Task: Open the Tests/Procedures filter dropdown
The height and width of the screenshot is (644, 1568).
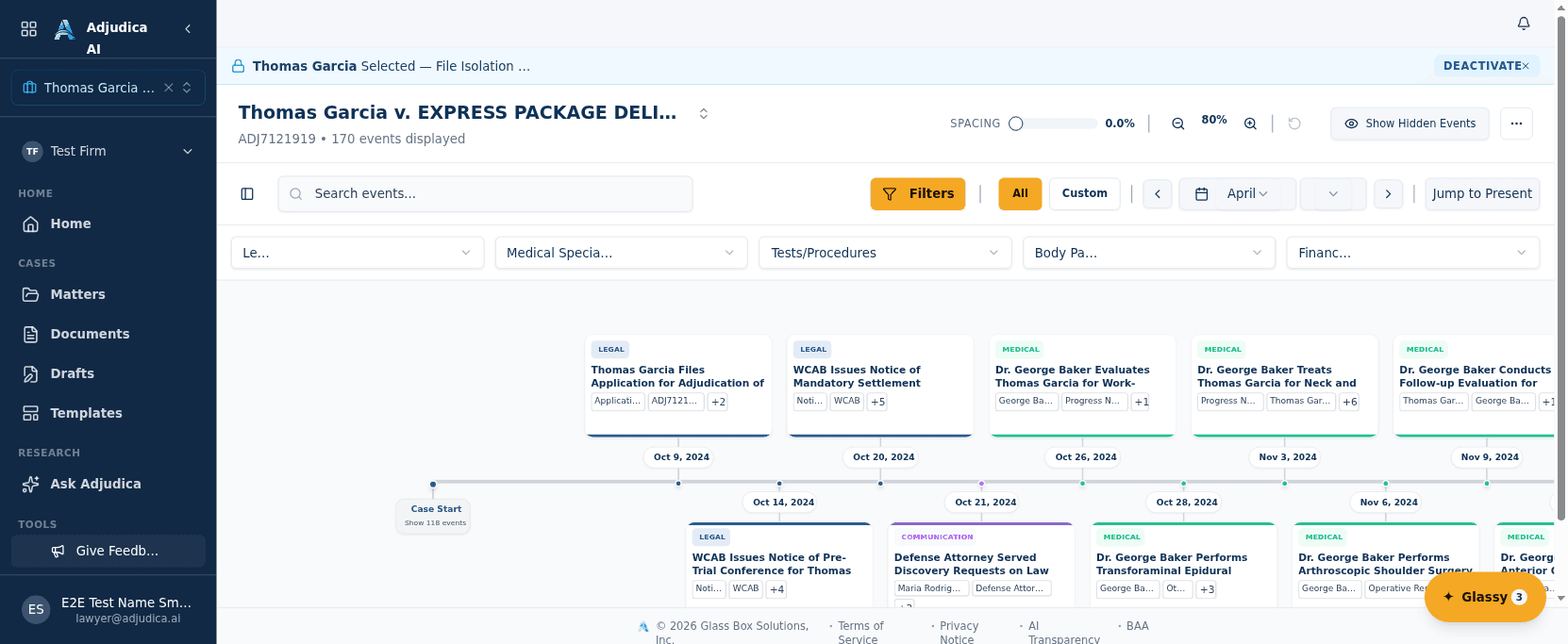Action: click(x=885, y=253)
